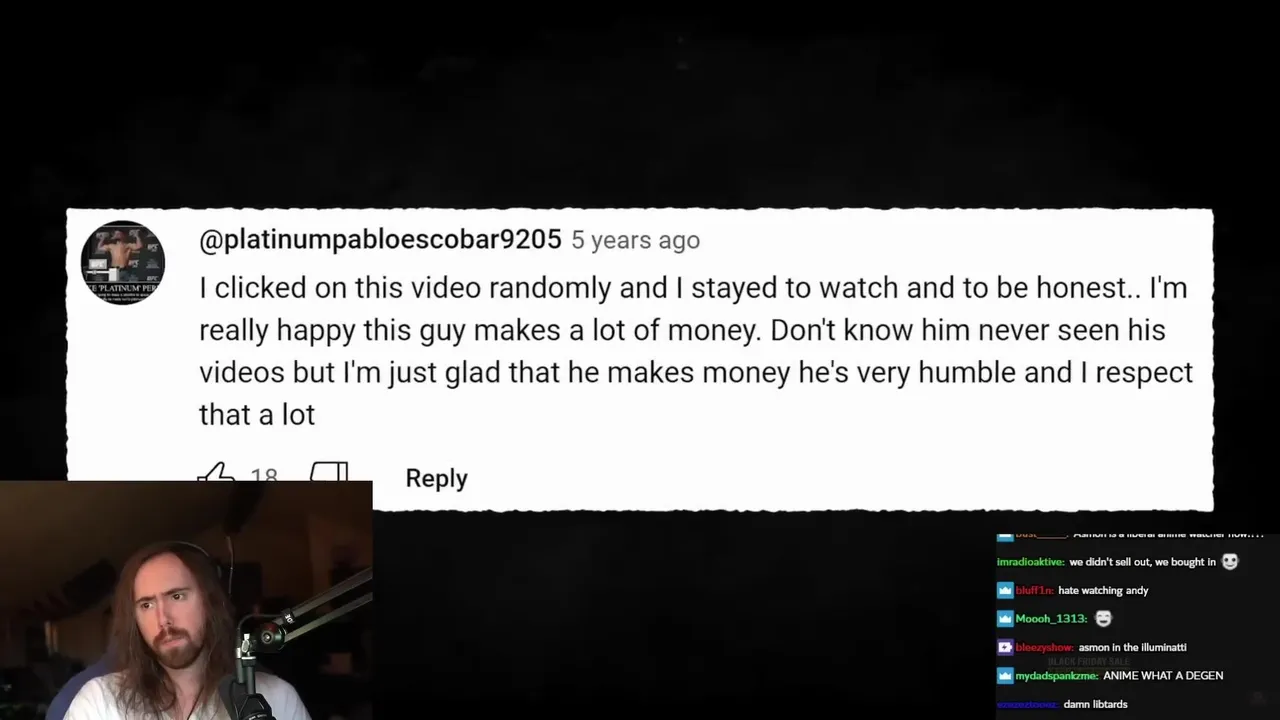This screenshot has height=720, width=1280.
Task: Select the imradioaktive chat username
Action: coord(1031,562)
